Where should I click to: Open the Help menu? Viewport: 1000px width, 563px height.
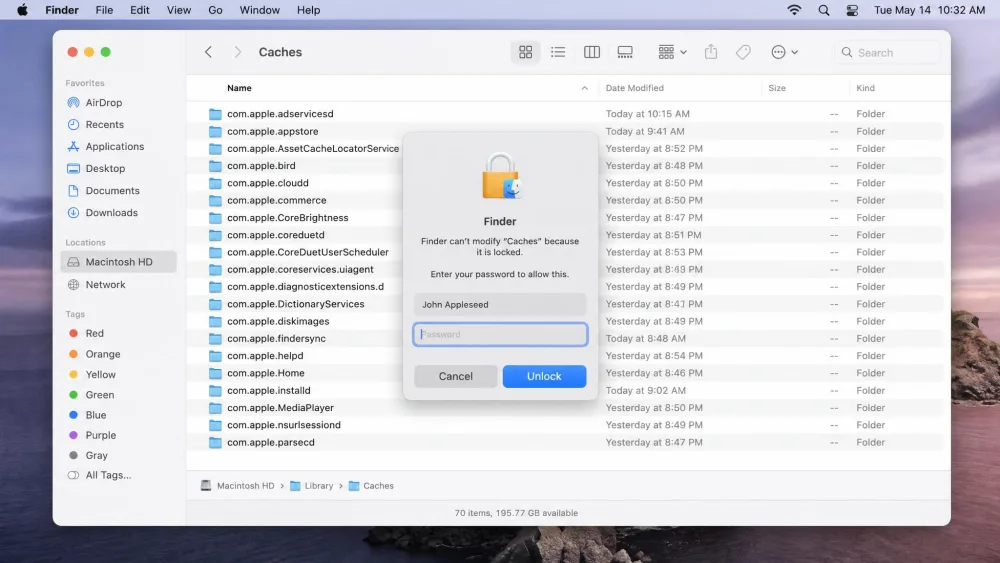[309, 10]
